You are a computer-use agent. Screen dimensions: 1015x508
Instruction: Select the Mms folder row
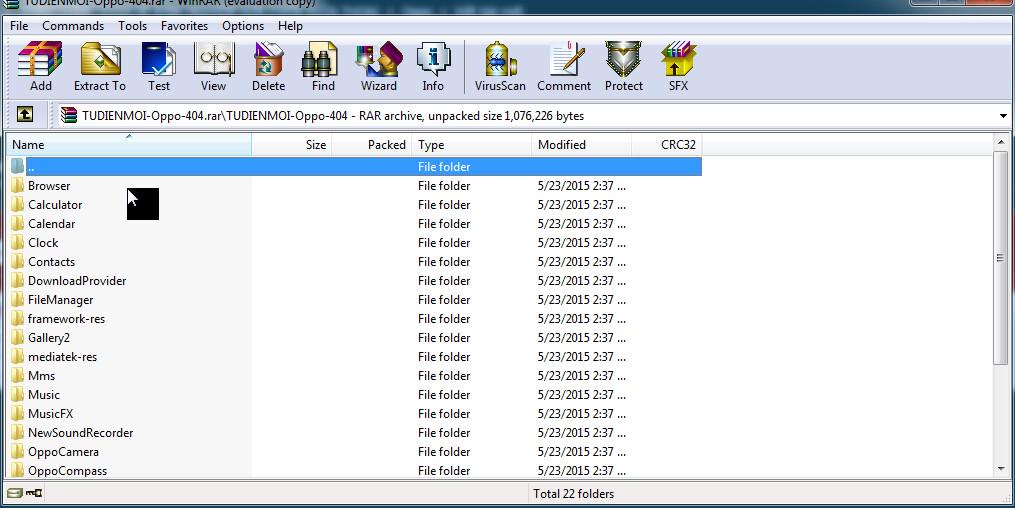354,375
